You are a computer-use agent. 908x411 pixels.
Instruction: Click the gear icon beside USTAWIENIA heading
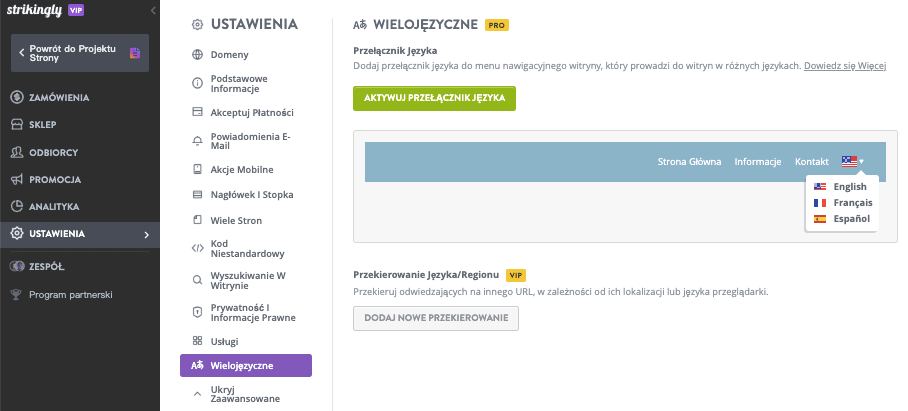pos(197,24)
